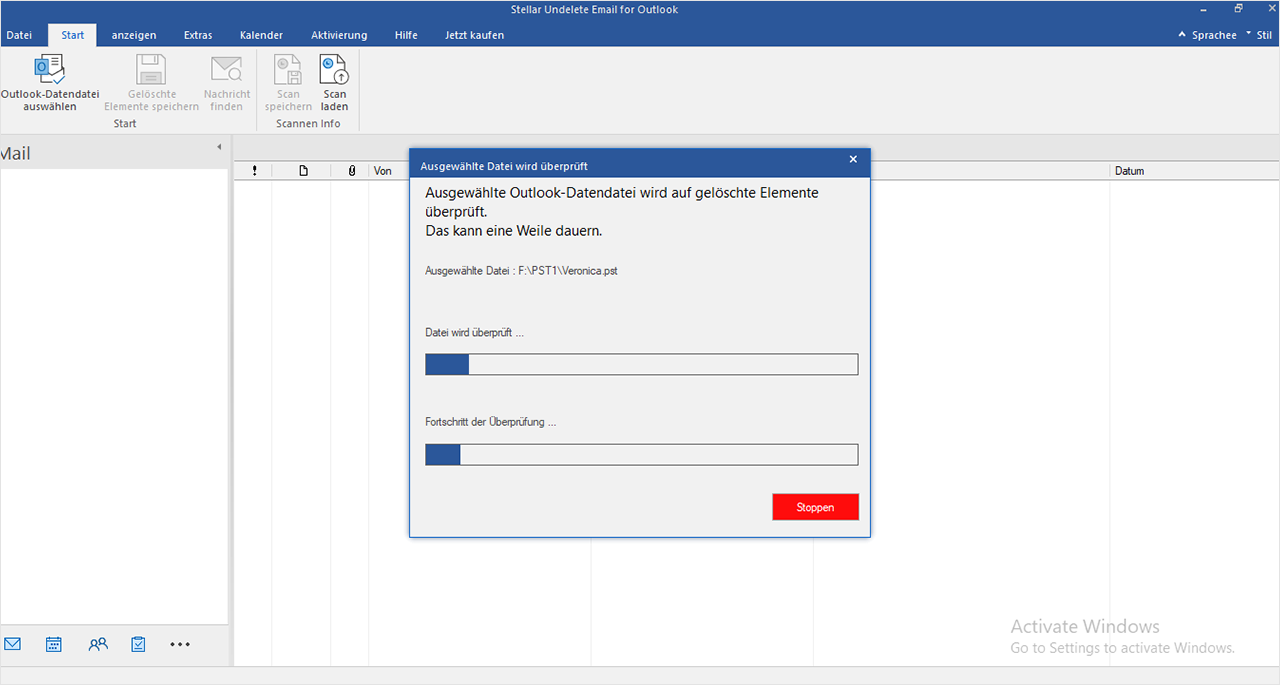Click the importance (!) column header
The image size is (1280, 685).
pos(254,171)
